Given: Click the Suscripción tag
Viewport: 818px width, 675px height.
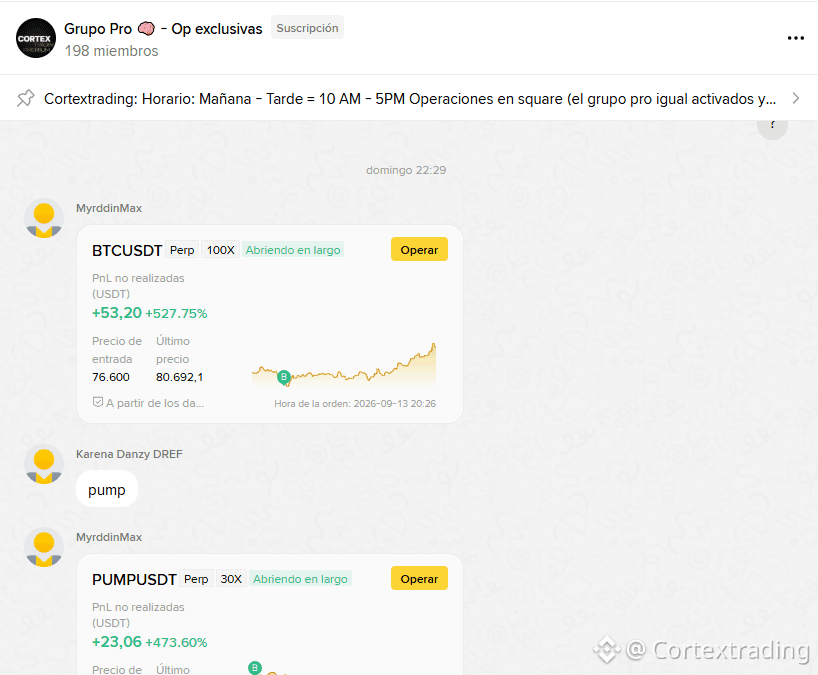Looking at the screenshot, I should pos(307,28).
